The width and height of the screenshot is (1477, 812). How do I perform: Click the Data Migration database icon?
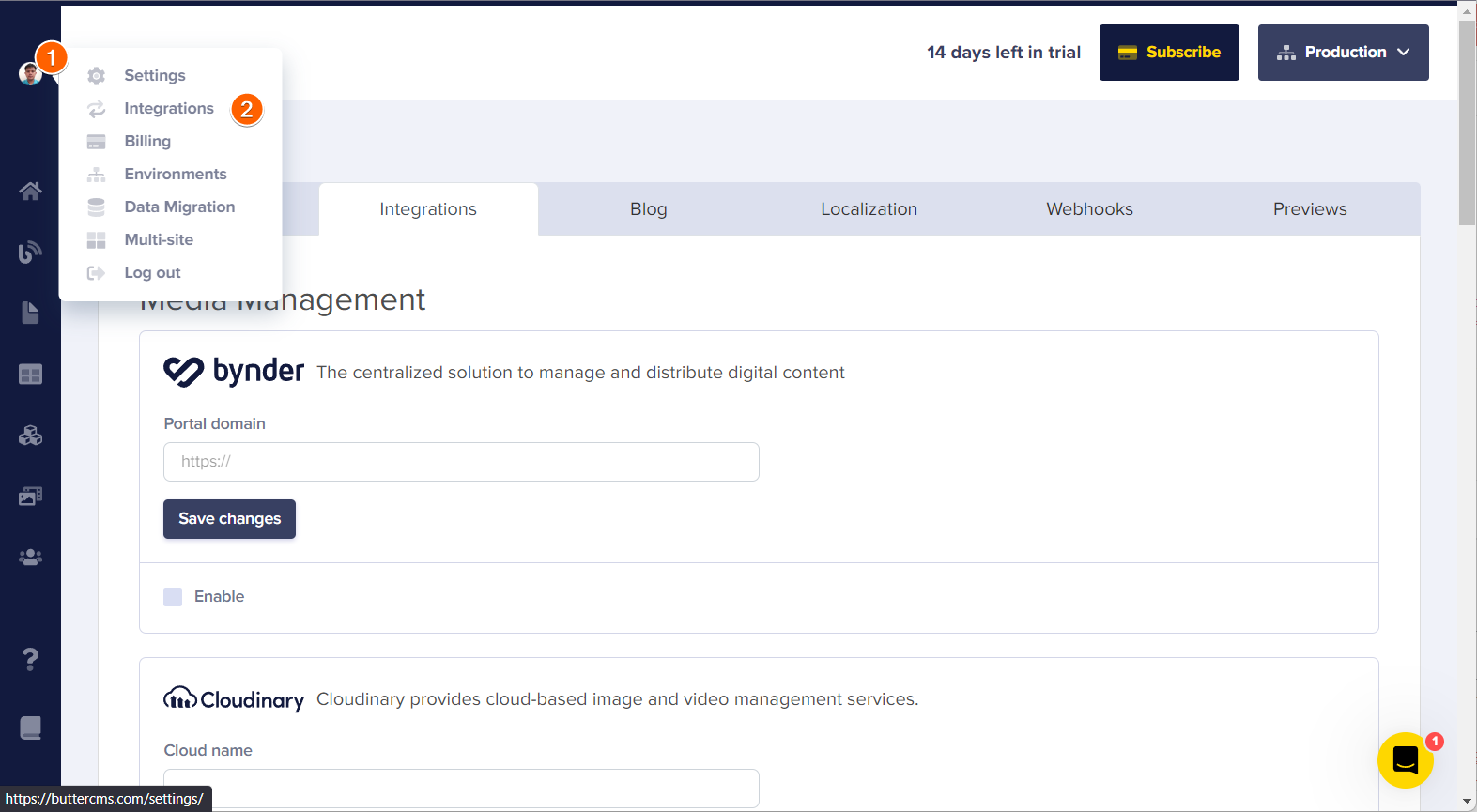coord(96,207)
